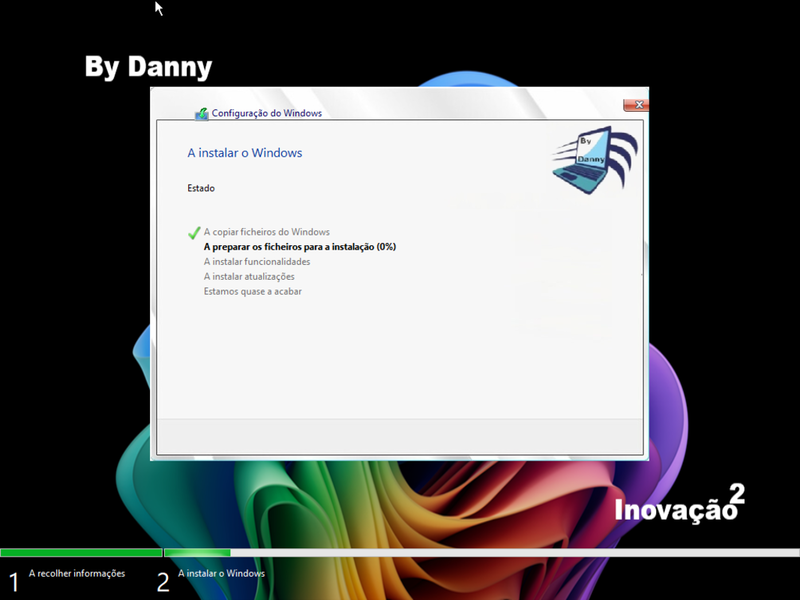Click the setup icon beside Configuração do Windows
This screenshot has width=800, height=600.
point(202,113)
